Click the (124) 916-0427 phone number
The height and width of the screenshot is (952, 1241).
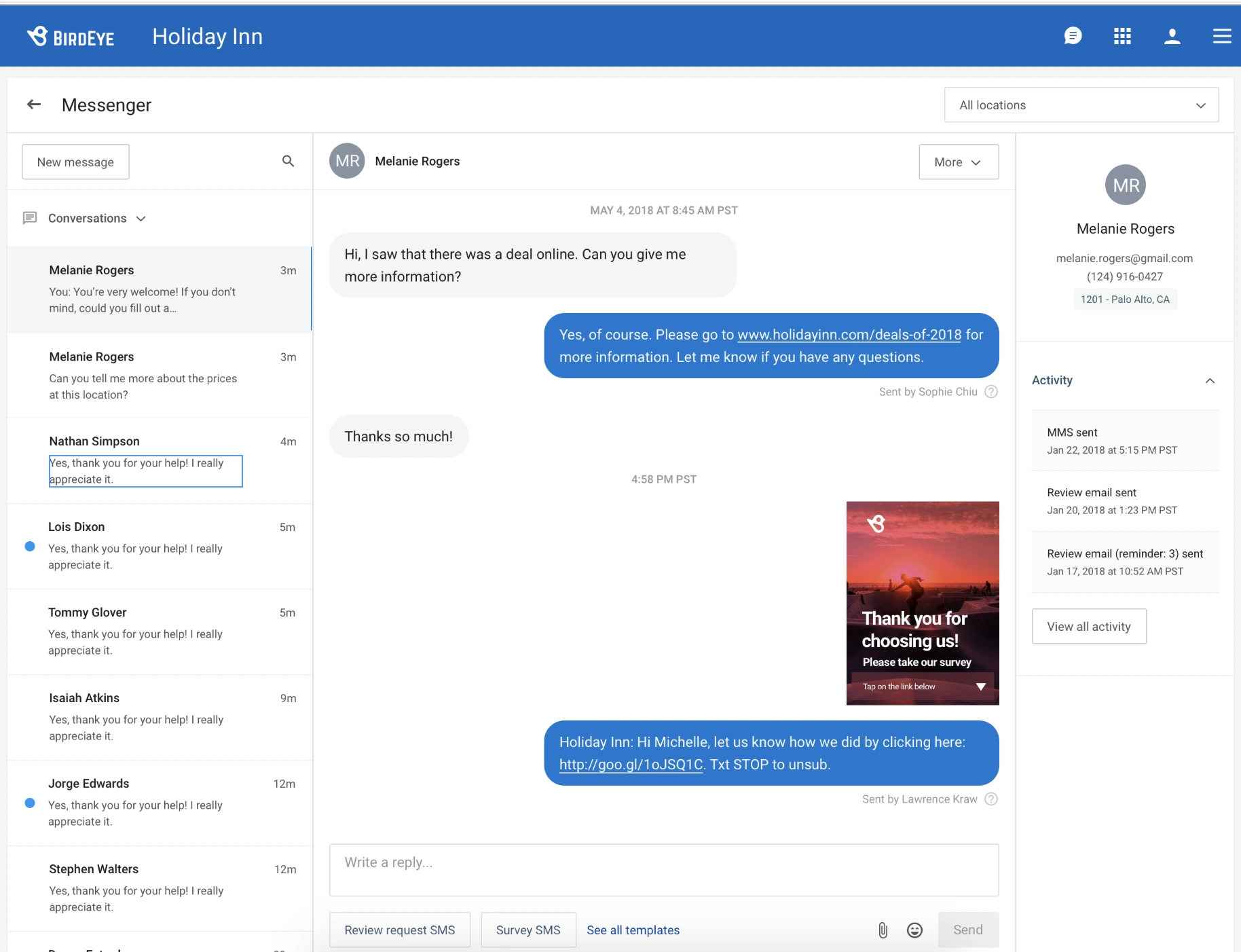pos(1124,276)
